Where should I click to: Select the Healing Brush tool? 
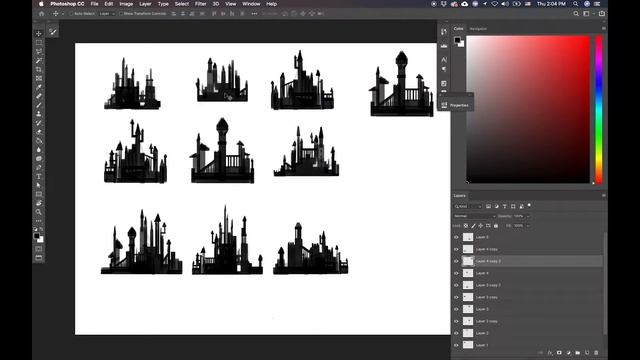click(x=39, y=96)
